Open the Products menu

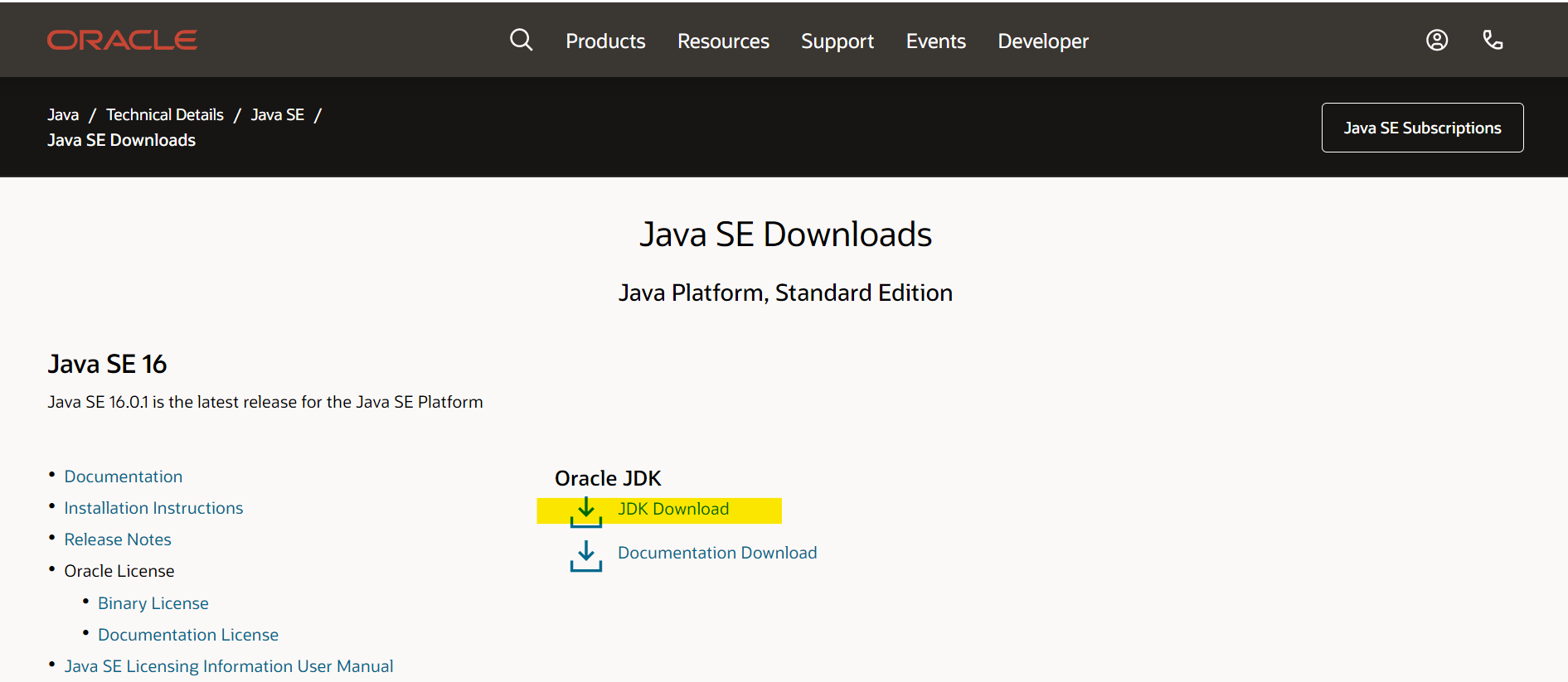605,41
